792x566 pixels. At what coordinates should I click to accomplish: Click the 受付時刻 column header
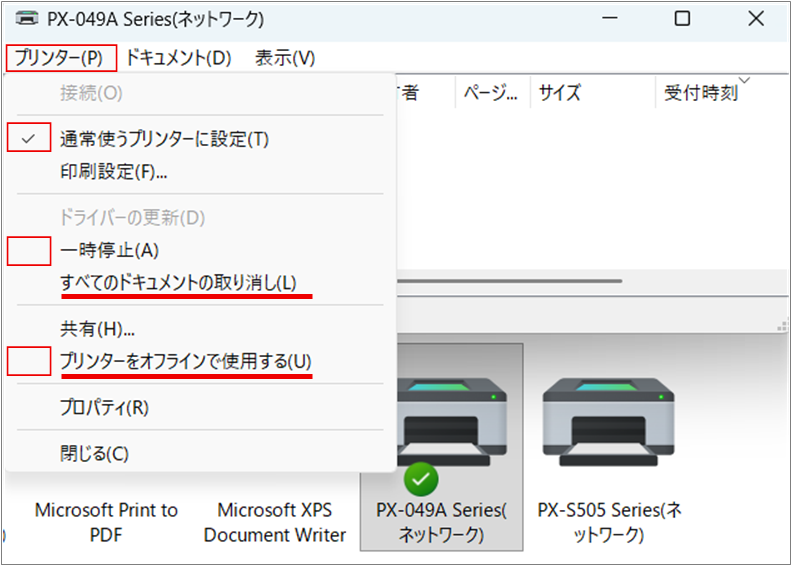coord(701,93)
